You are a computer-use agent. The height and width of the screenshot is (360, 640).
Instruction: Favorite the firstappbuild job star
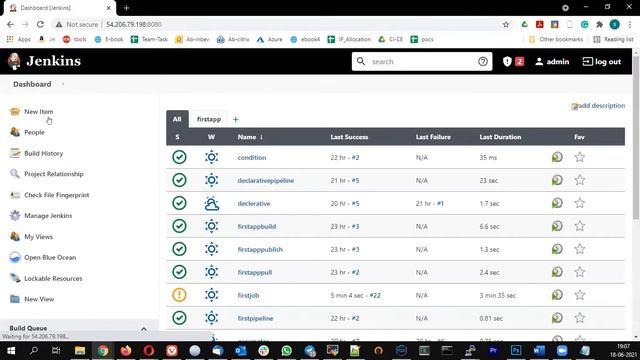point(580,226)
